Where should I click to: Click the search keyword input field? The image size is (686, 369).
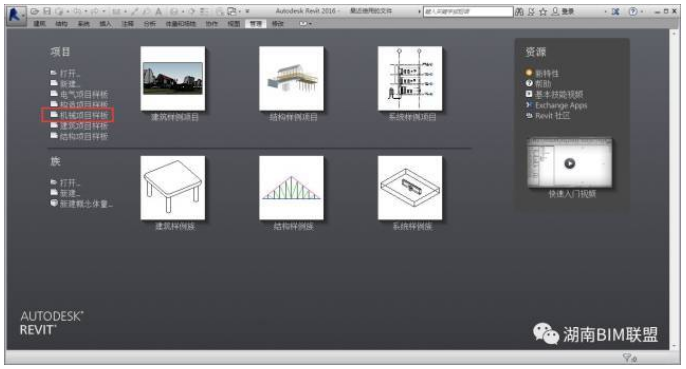coord(468,12)
